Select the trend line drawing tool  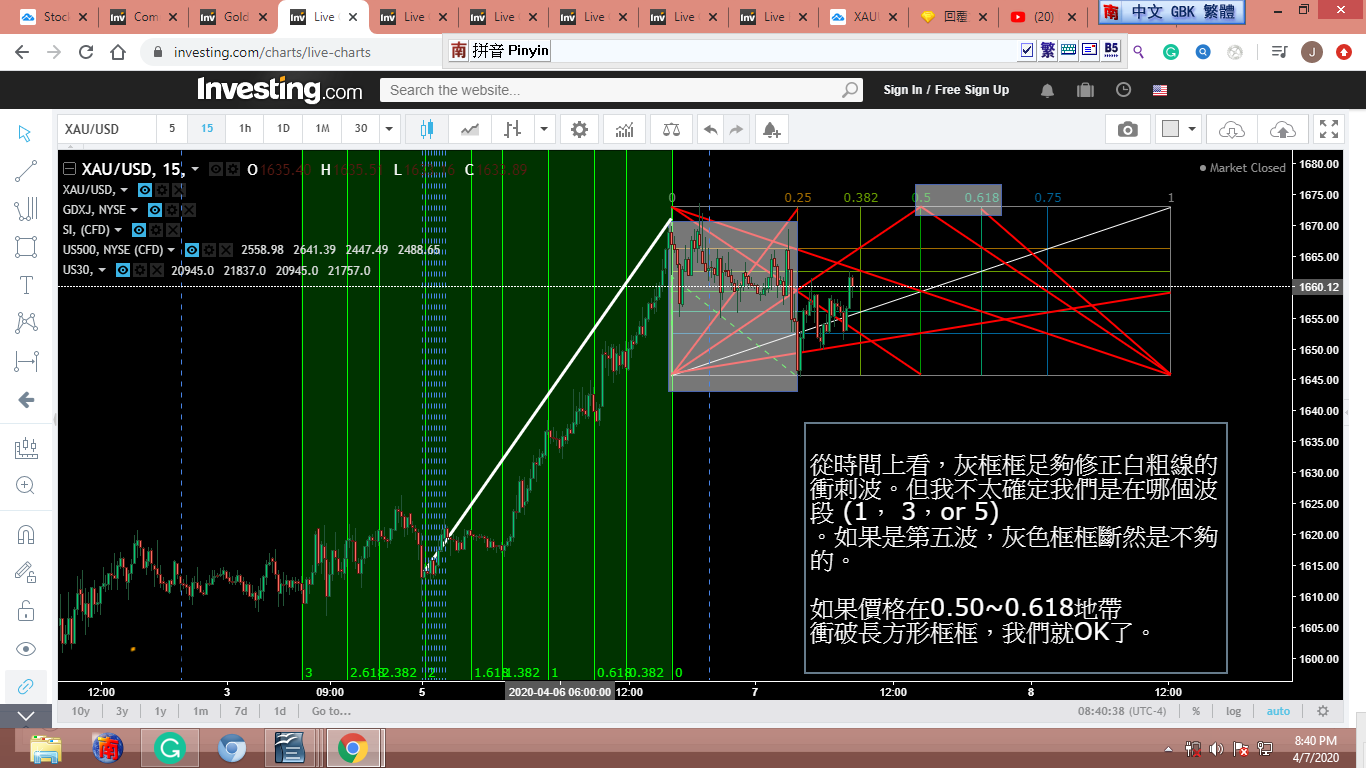point(26,171)
